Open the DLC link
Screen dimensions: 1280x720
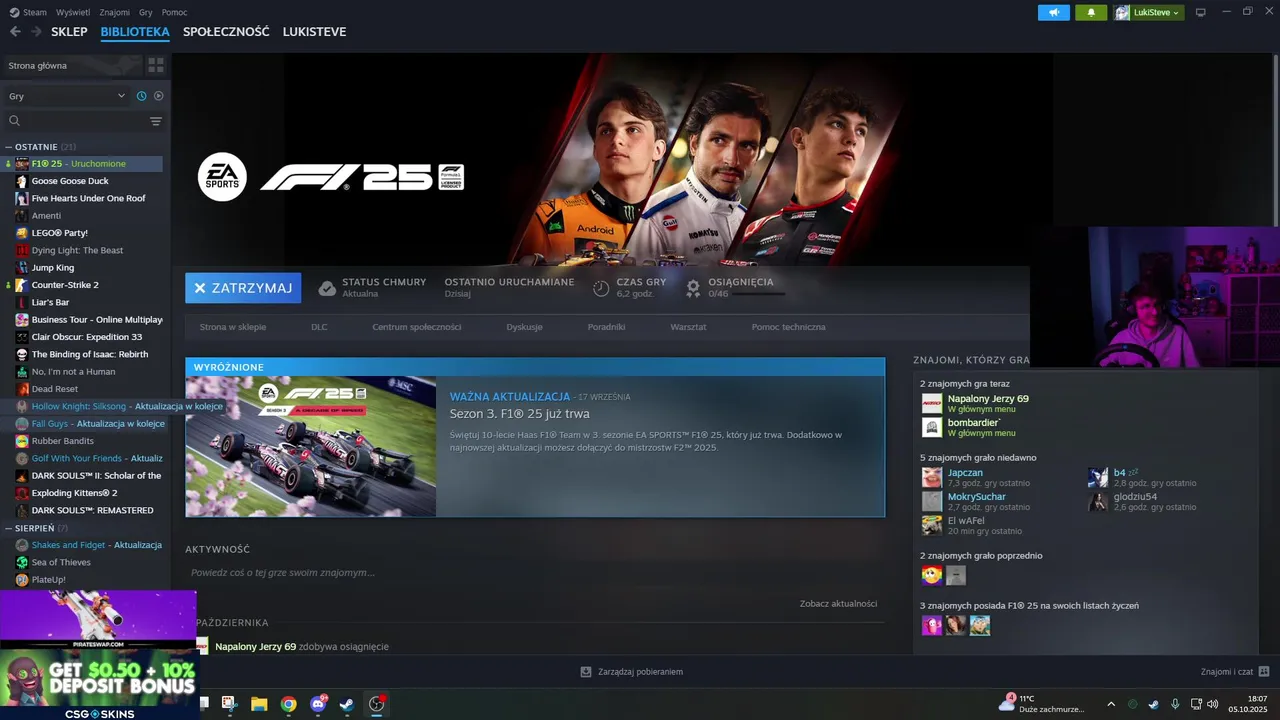pos(319,327)
